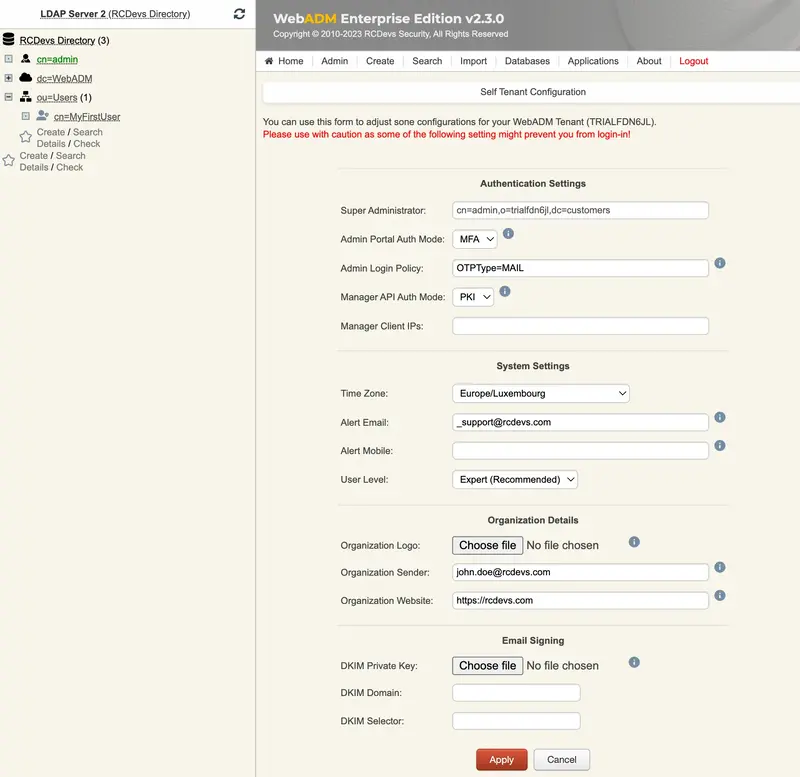Focus the Organization Sender field
800x777 pixels.
[580, 572]
